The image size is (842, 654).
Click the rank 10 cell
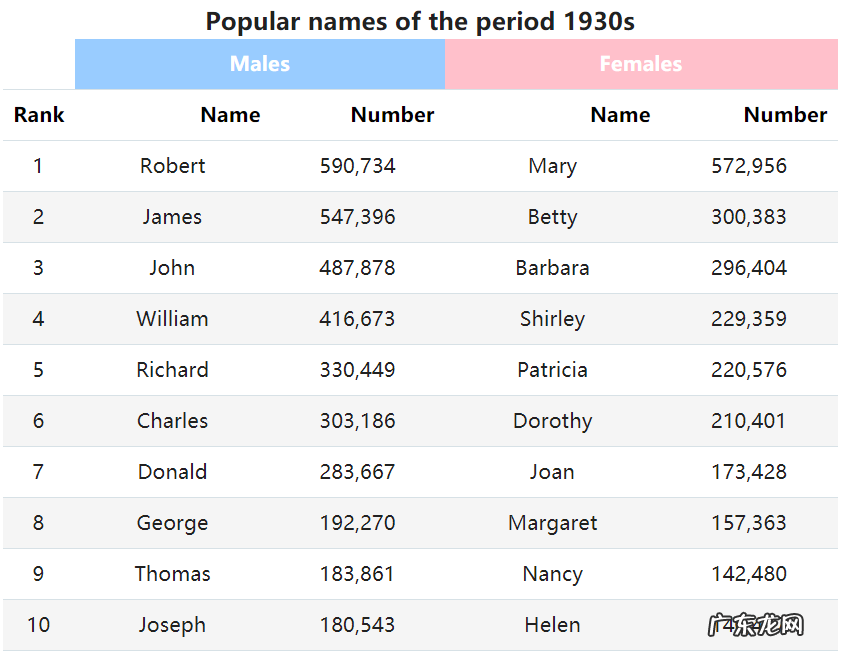38,625
